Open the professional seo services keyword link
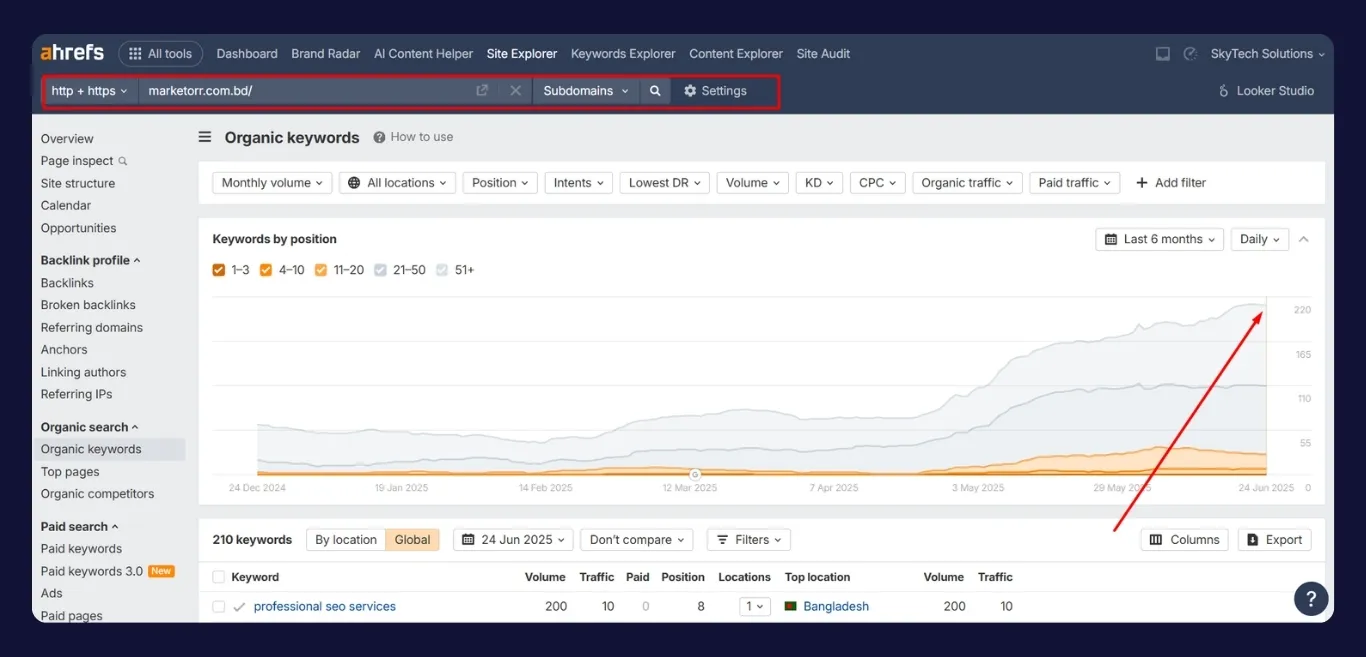 [x=325, y=607]
